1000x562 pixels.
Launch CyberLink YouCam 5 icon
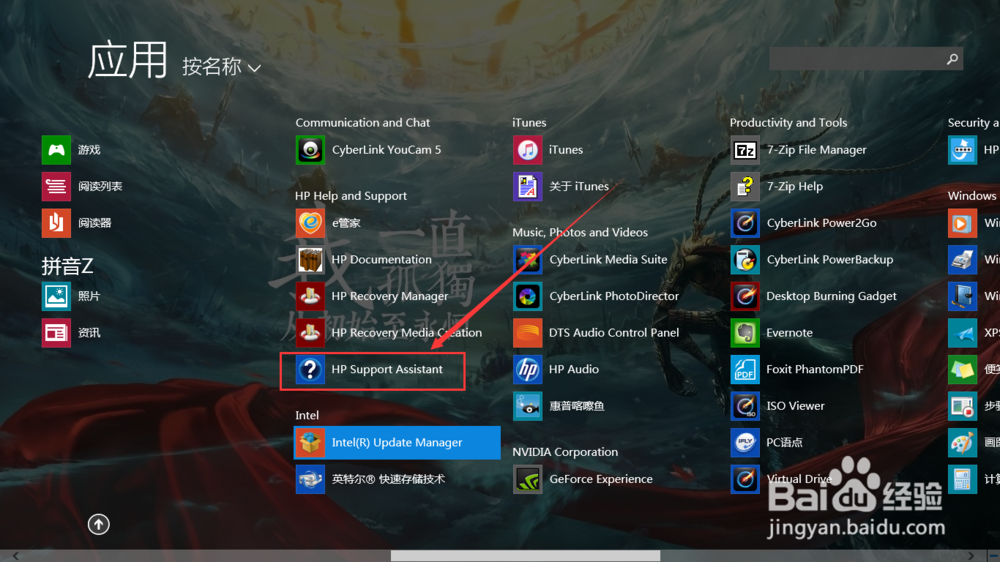[310, 150]
